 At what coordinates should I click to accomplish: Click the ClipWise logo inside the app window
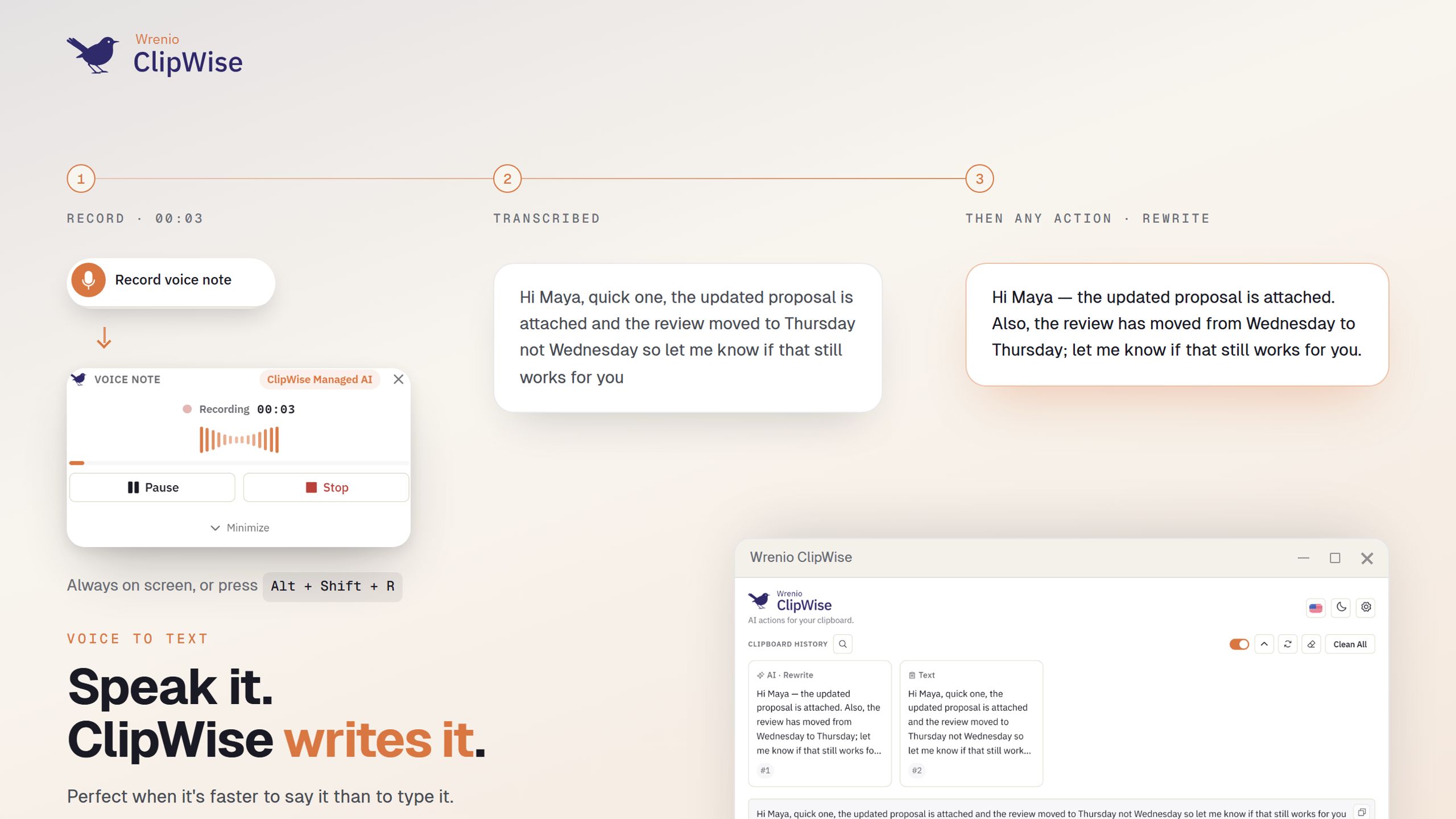click(789, 601)
